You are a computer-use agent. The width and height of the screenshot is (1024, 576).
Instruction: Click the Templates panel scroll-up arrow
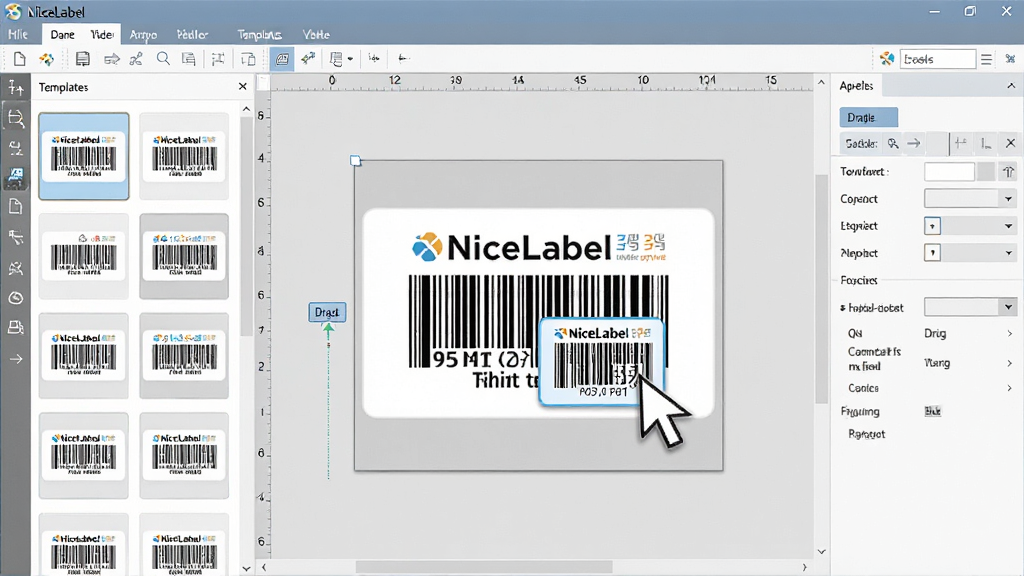tap(246, 109)
